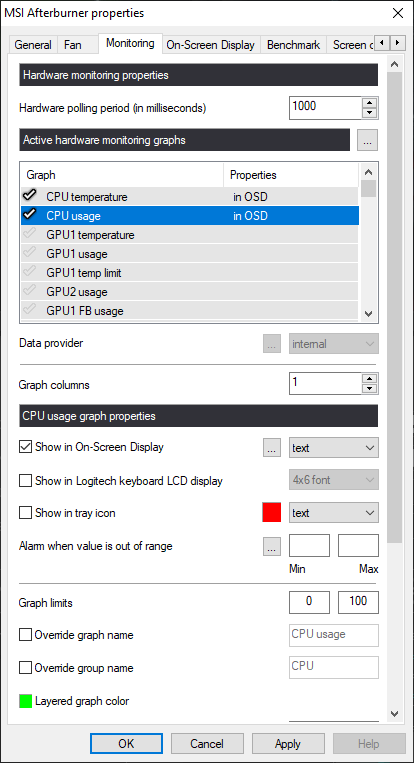This screenshot has width=414, height=763.
Task: Click the CPU group name field
Action: pyautogui.click(x=334, y=667)
